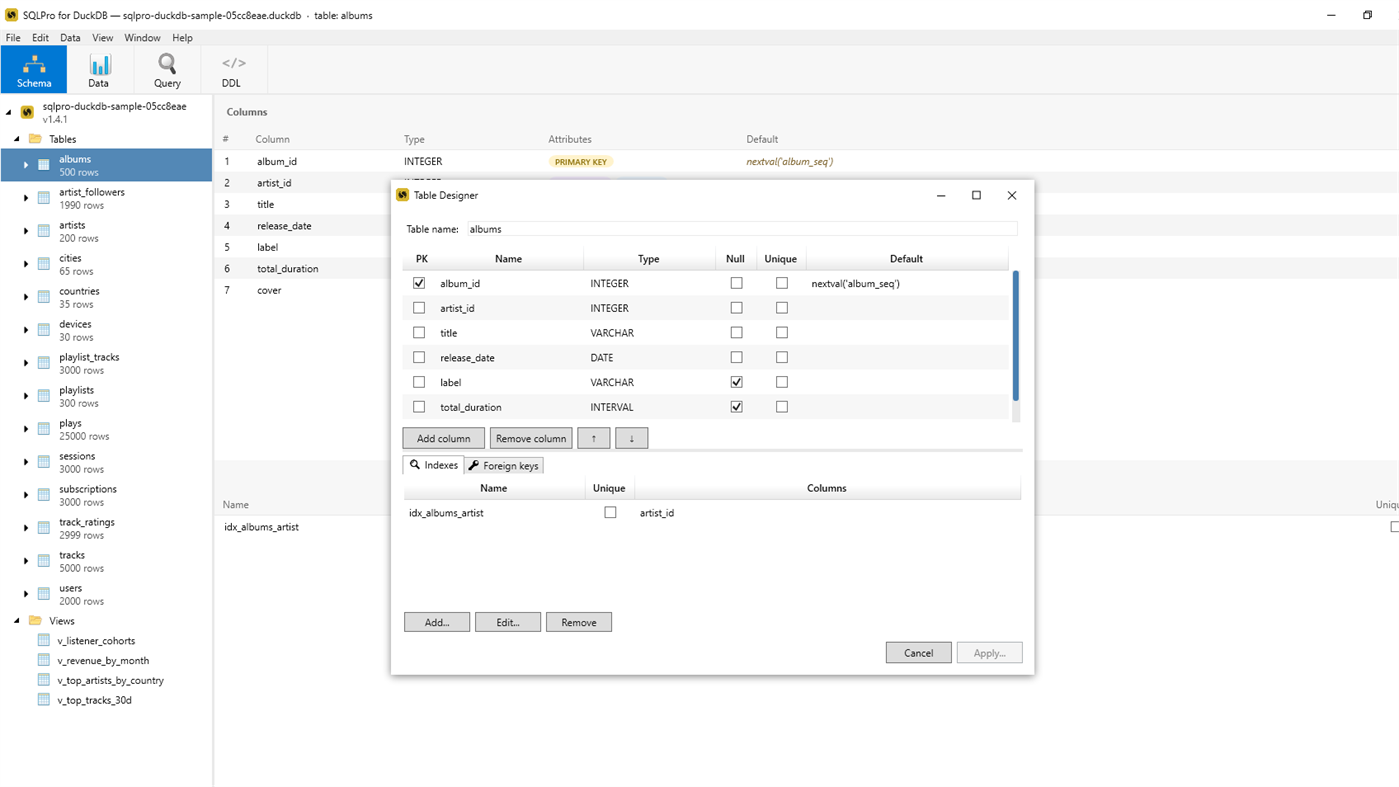
Task: Uncheck Null for the label column
Action: 737,382
